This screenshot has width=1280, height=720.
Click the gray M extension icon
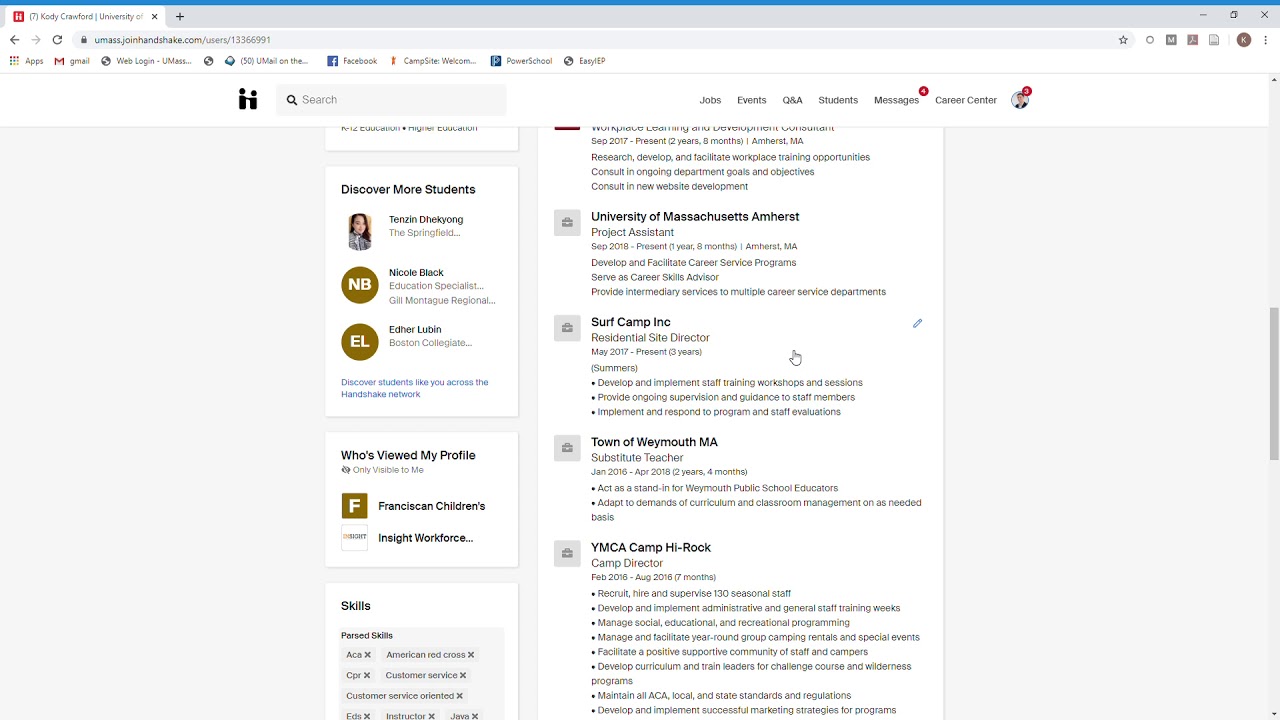pos(1171,40)
